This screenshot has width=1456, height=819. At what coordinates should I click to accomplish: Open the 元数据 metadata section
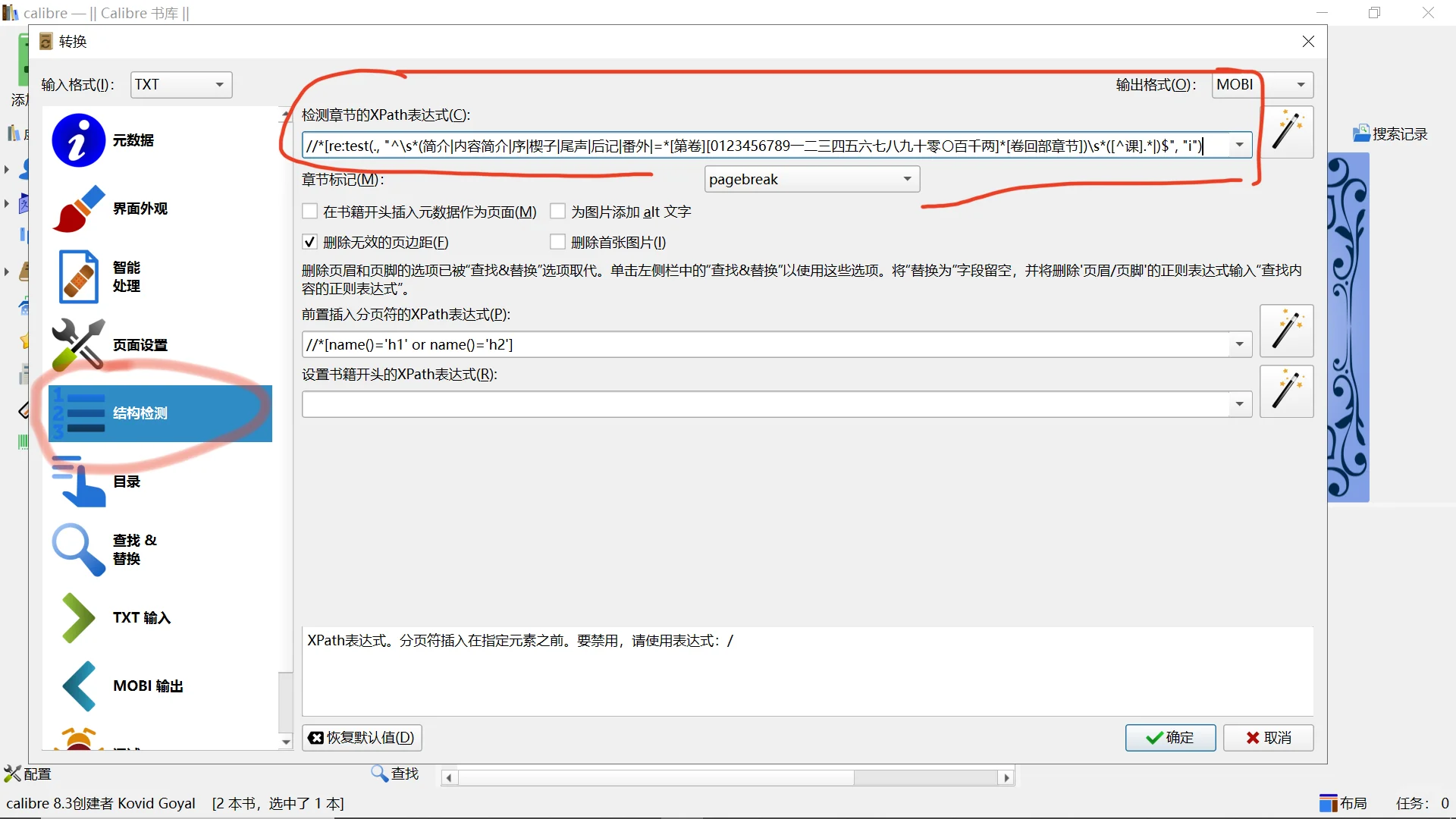pyautogui.click(x=160, y=140)
